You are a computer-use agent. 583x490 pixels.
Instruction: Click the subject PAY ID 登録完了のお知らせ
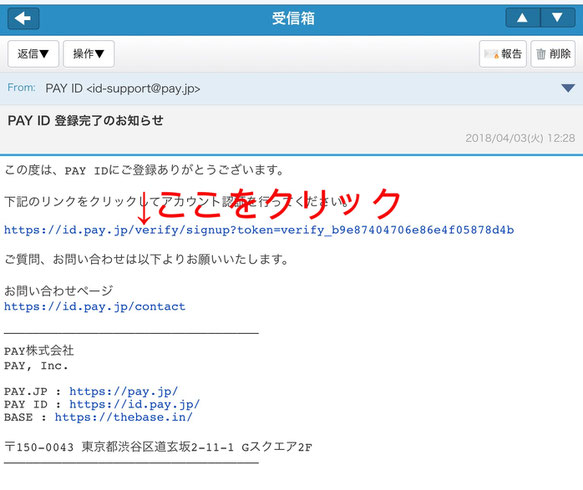[x=86, y=120]
